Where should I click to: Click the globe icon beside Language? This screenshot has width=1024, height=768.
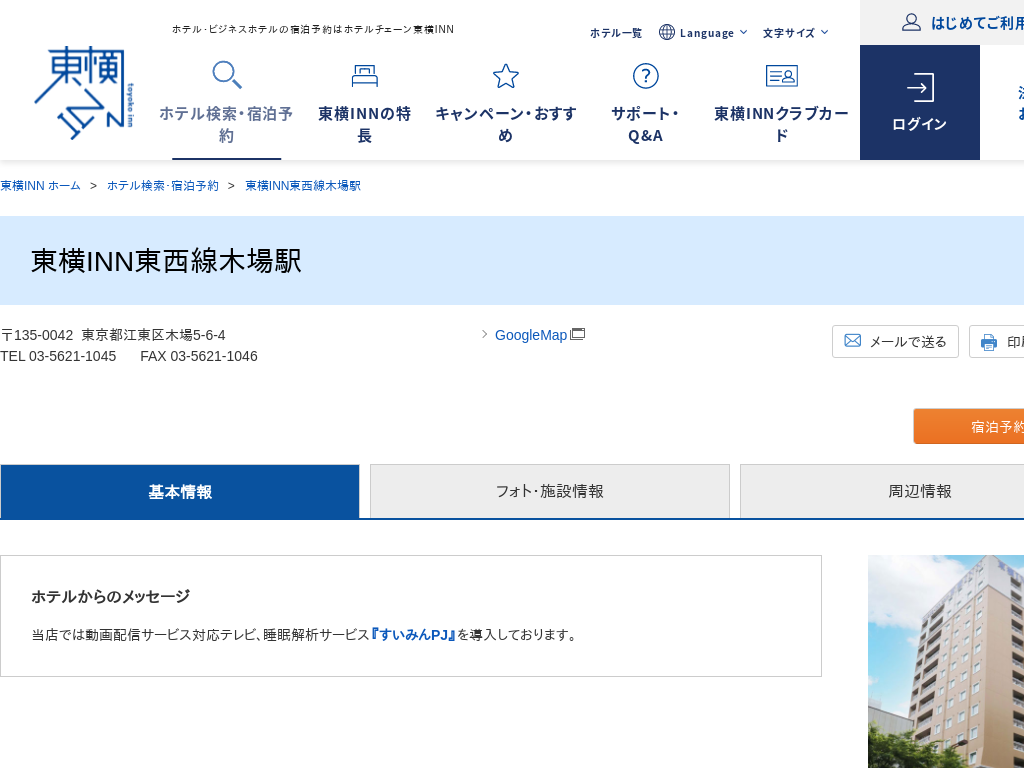(x=666, y=32)
